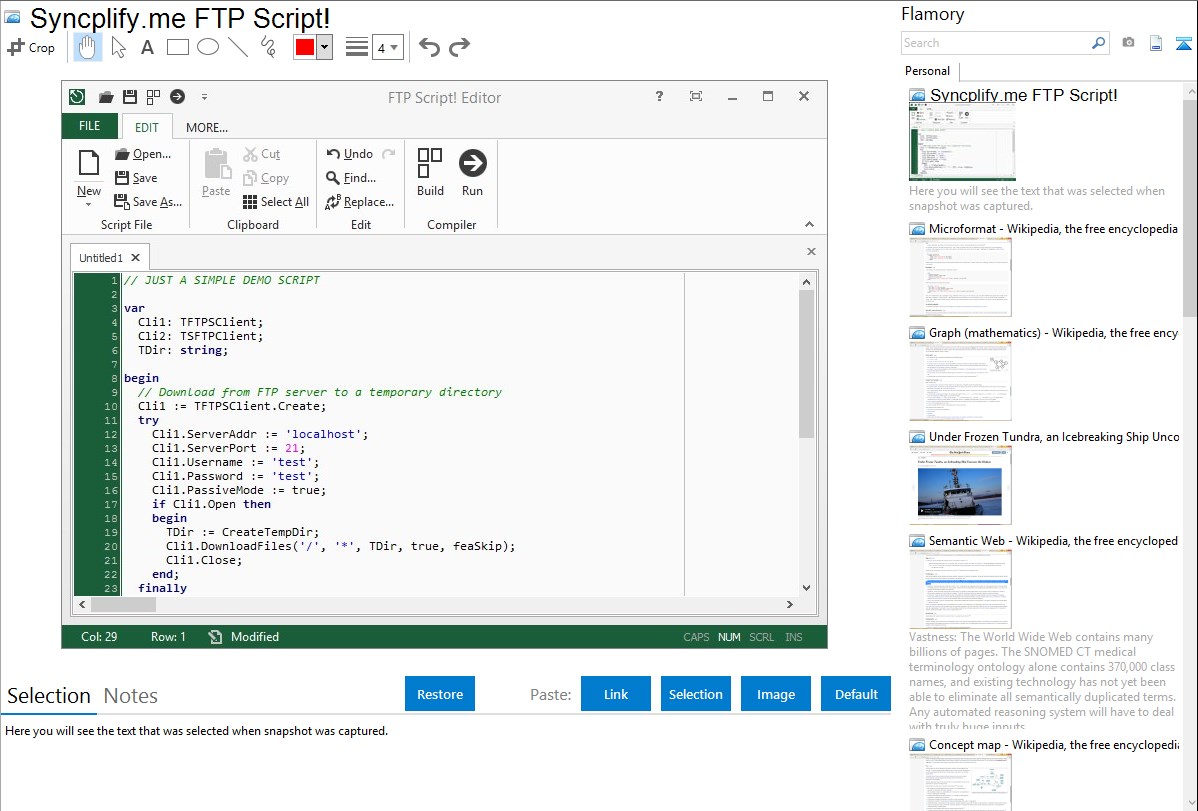Click Open... in Script File group
The image size is (1198, 811).
[x=143, y=154]
